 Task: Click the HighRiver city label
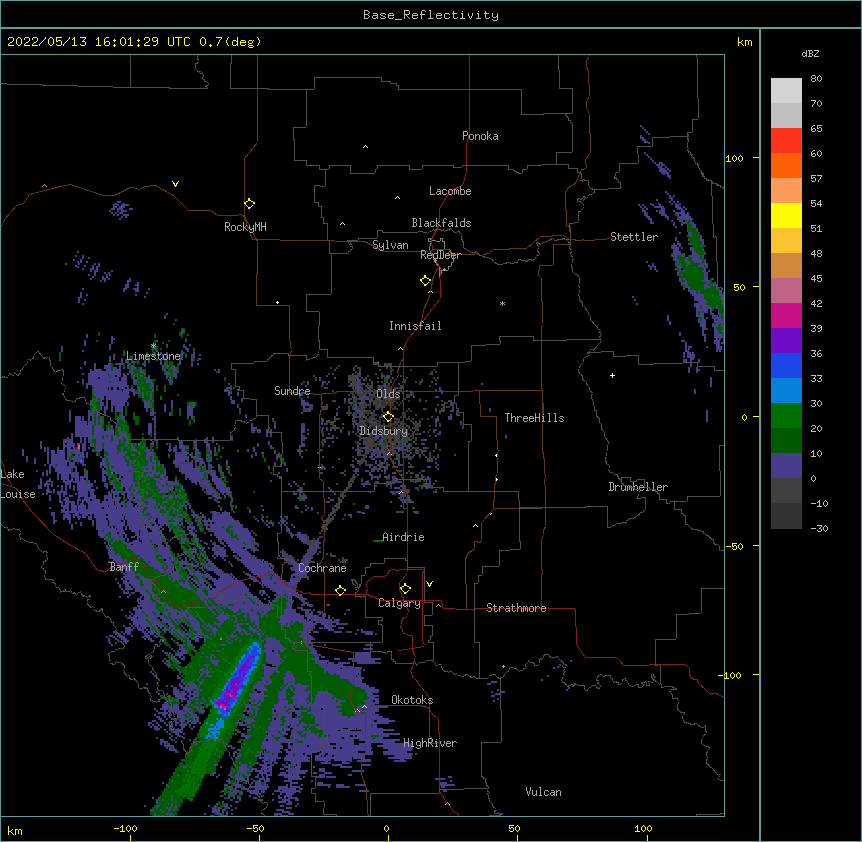(x=430, y=743)
